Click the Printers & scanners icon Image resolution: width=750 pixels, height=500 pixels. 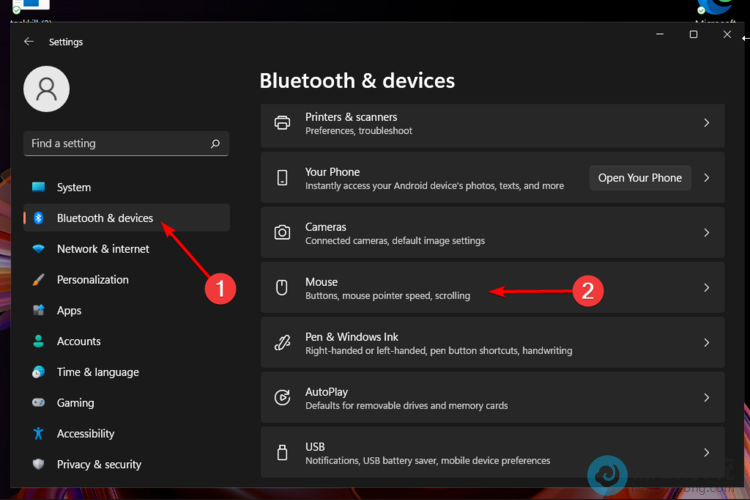(282, 123)
